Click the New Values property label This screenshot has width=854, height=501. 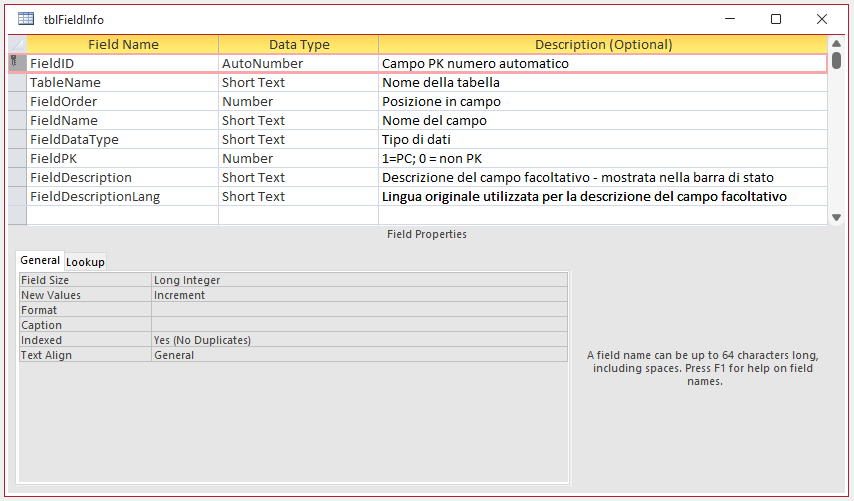(86, 295)
